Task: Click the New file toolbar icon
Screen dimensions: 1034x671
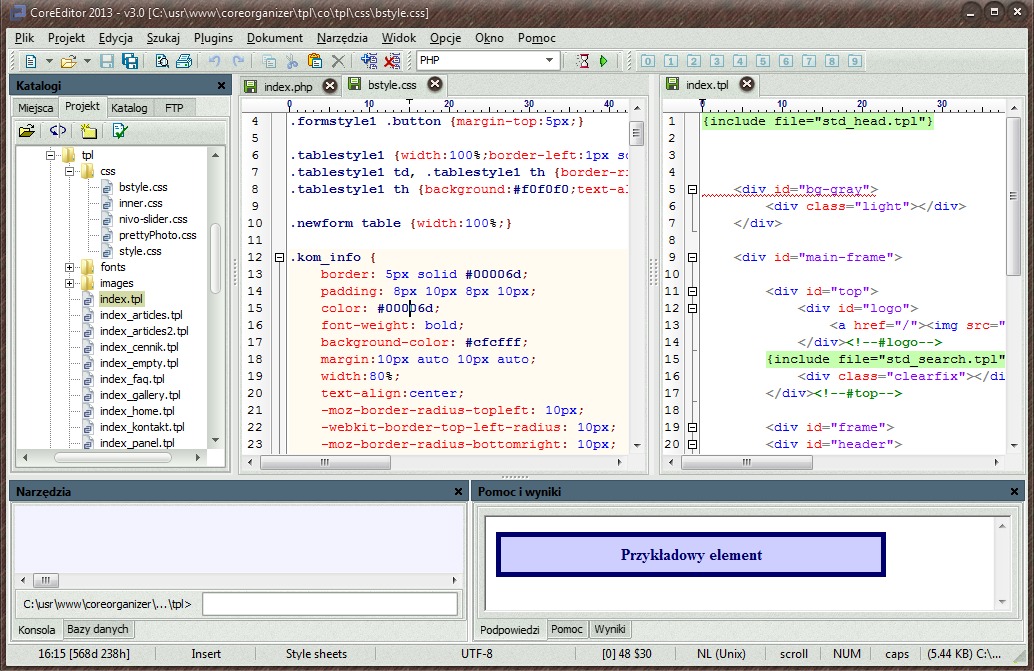Action: coord(30,61)
